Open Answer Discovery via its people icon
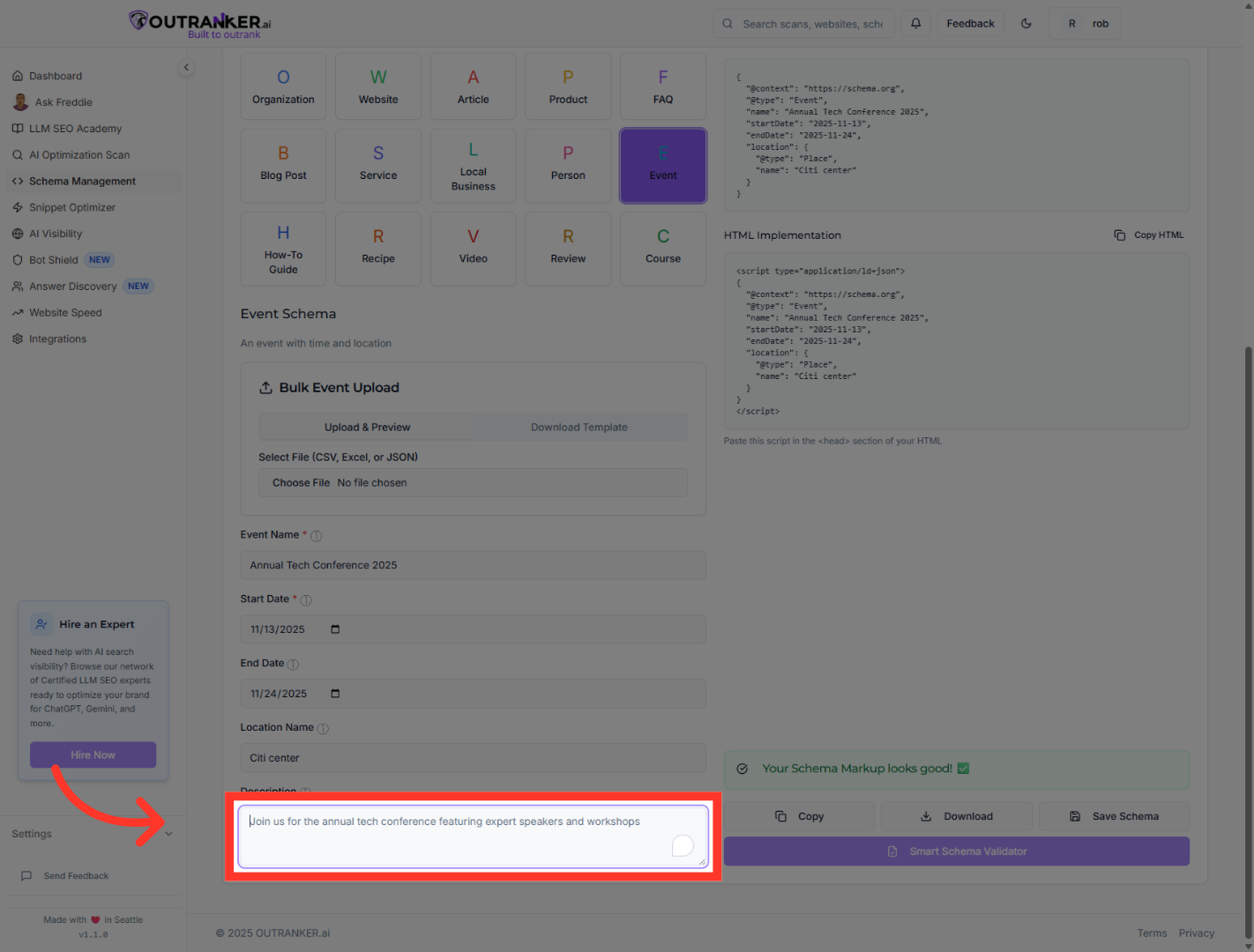Image resolution: width=1254 pixels, height=952 pixels. click(18, 286)
